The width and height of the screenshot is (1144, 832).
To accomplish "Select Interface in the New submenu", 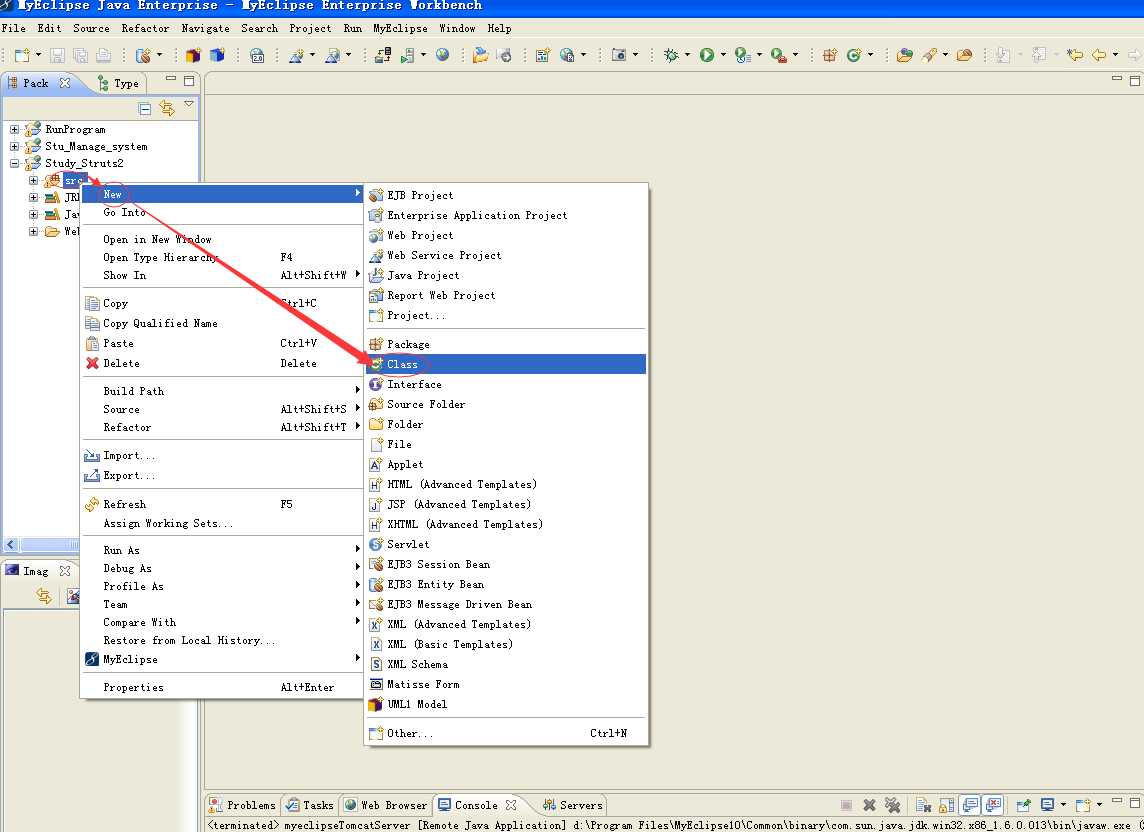I will point(506,384).
